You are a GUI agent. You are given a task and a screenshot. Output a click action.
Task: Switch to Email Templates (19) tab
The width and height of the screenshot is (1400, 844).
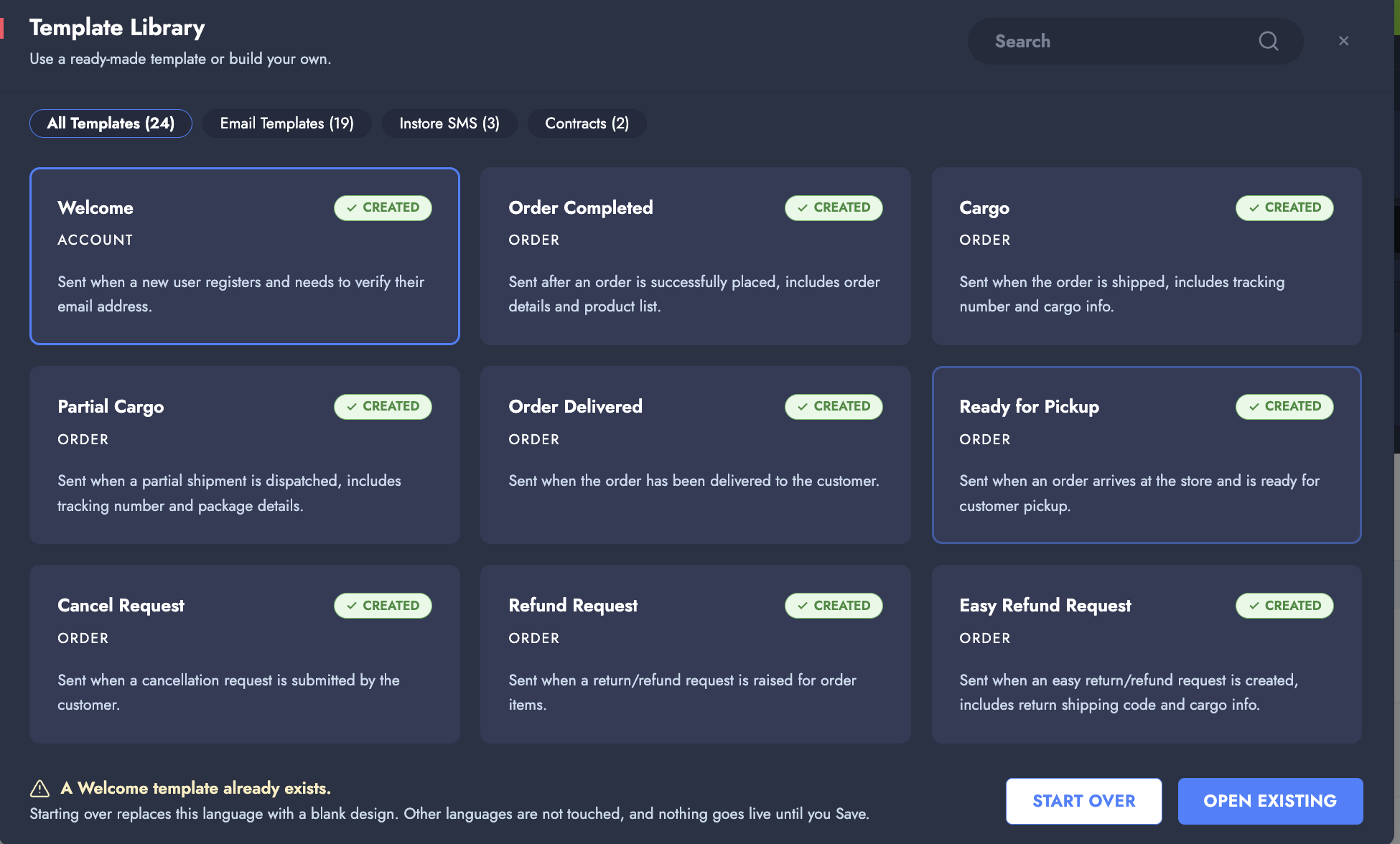pyautogui.click(x=287, y=123)
